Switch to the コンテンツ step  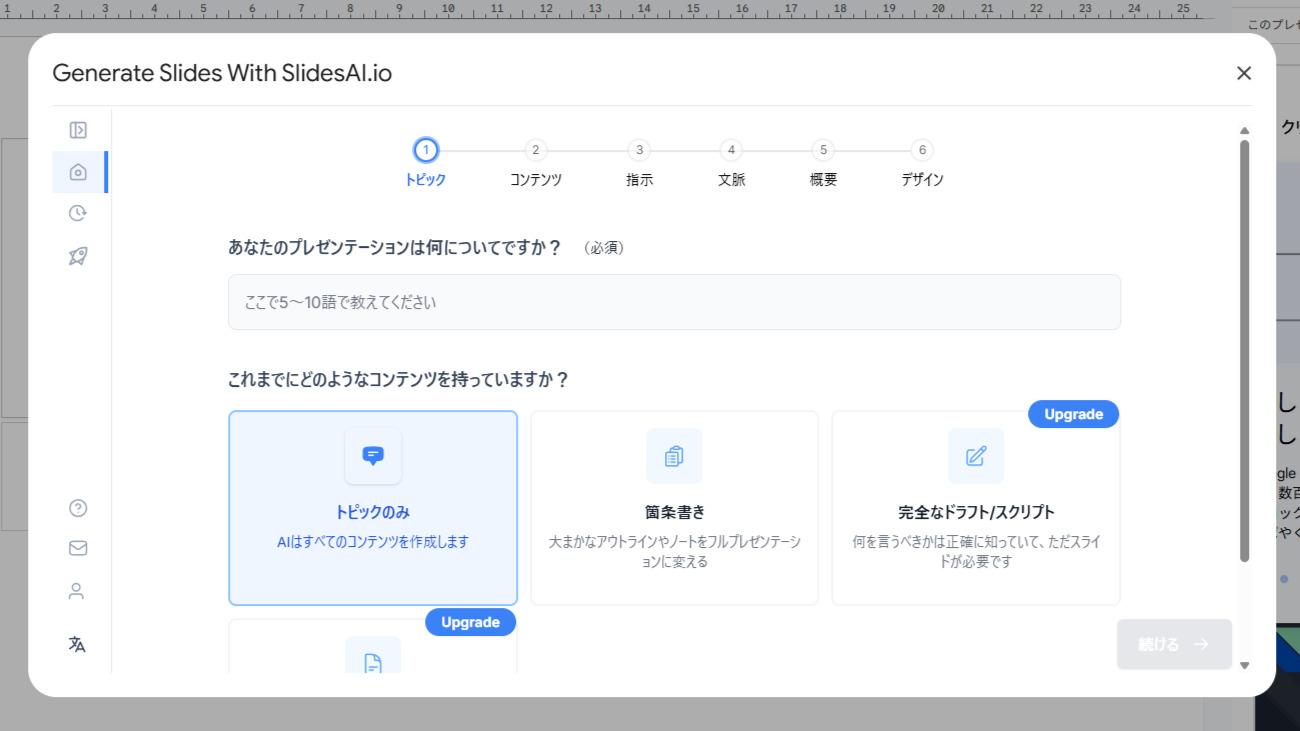[x=536, y=150]
